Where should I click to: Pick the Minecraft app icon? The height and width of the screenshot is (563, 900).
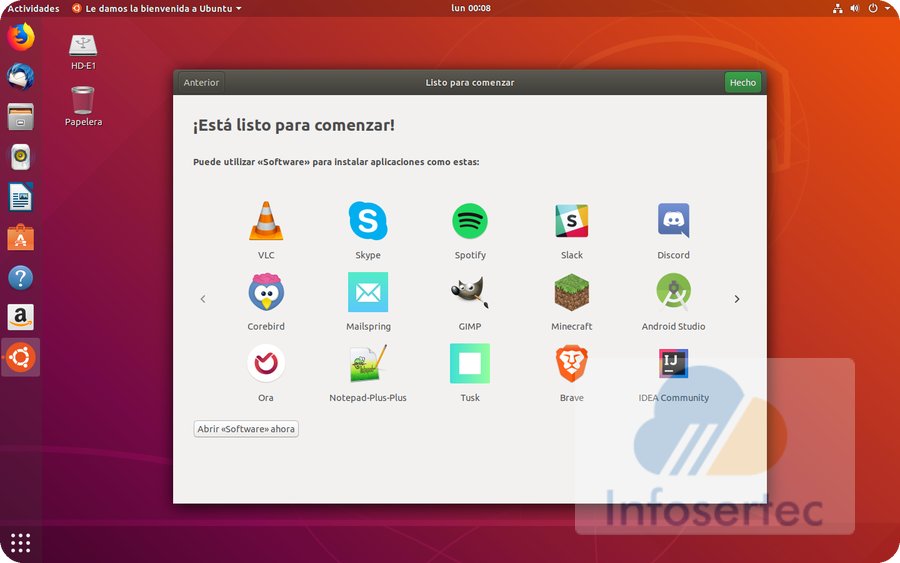point(572,293)
